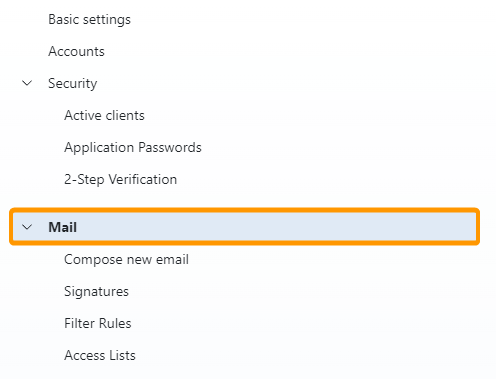The width and height of the screenshot is (496, 379).
Task: Select the Security category label
Action: [x=73, y=83]
